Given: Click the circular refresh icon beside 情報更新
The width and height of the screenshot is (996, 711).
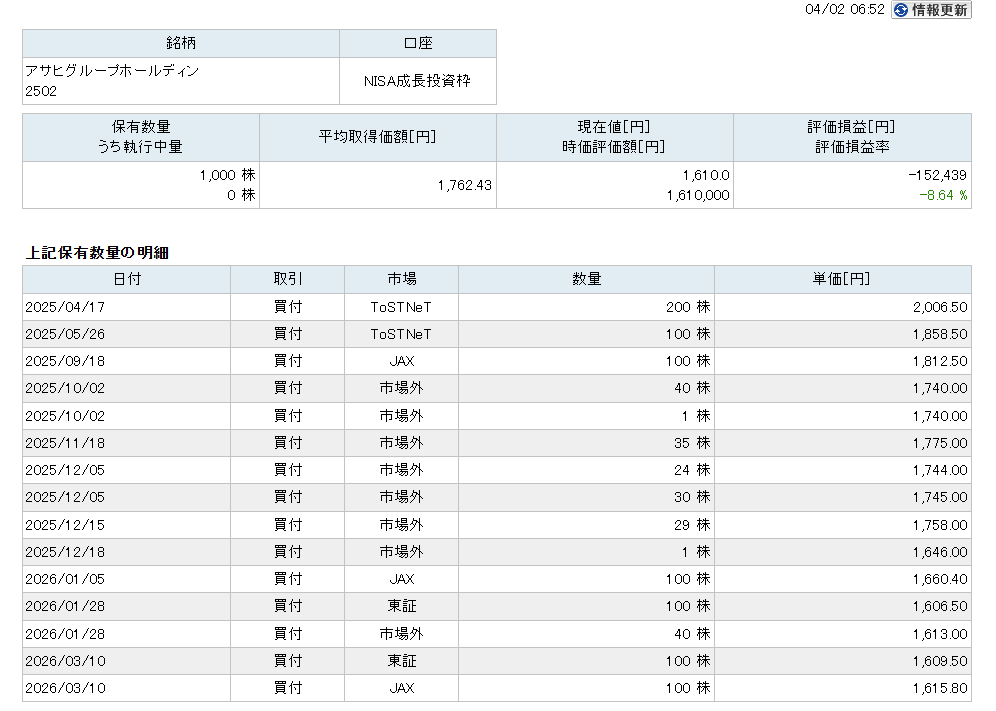Looking at the screenshot, I should point(901,10).
